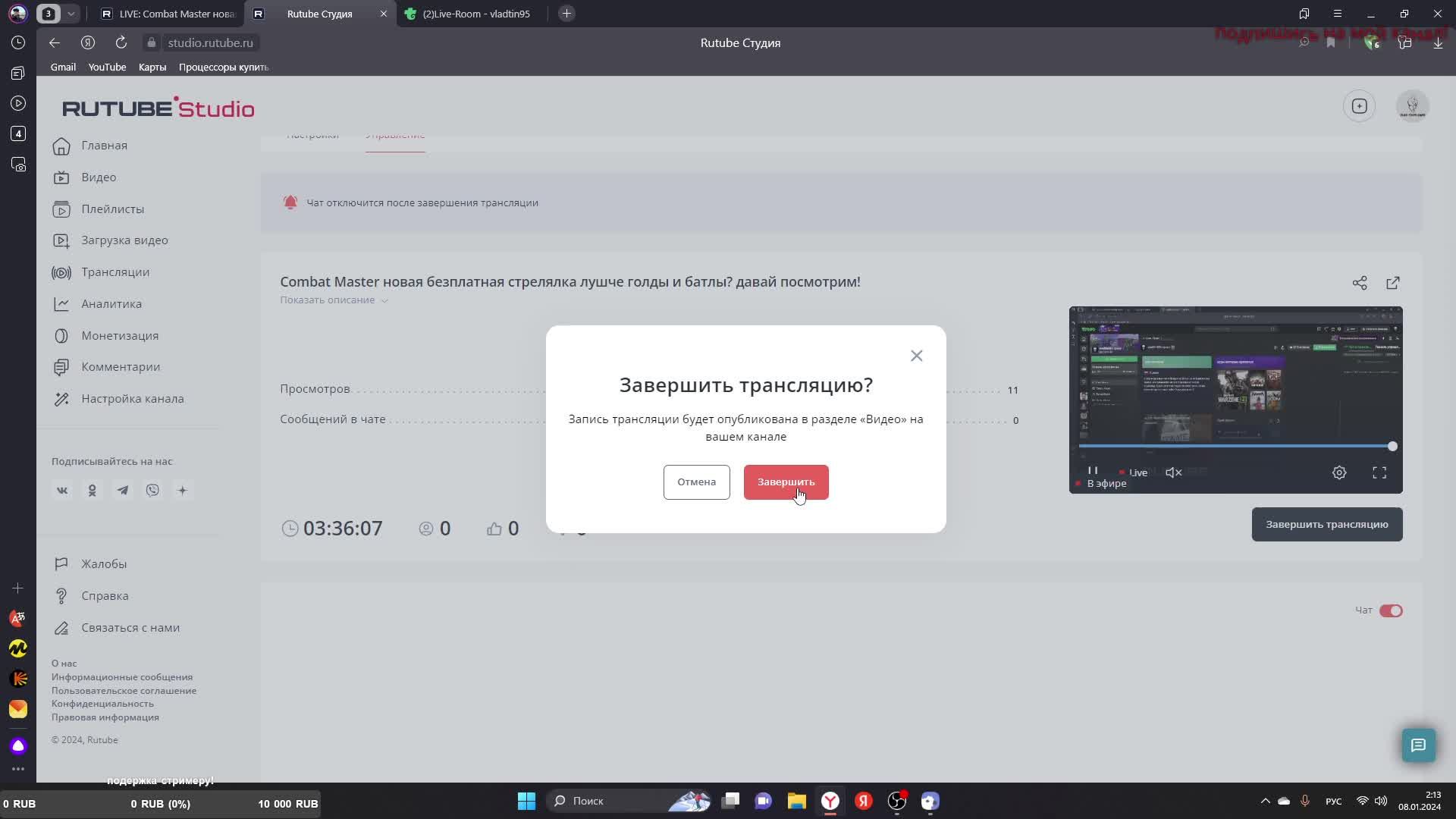The width and height of the screenshot is (1456, 819).
Task: Open the tab list dropdown arrow in the browser
Action: pos(71,14)
